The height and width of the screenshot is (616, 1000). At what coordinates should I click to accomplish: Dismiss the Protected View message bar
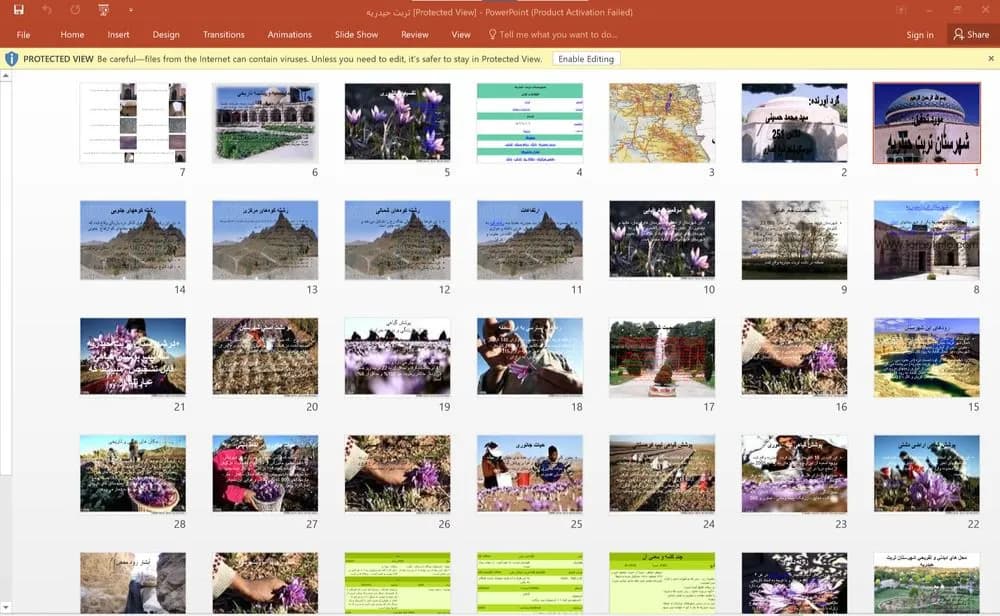[991, 59]
